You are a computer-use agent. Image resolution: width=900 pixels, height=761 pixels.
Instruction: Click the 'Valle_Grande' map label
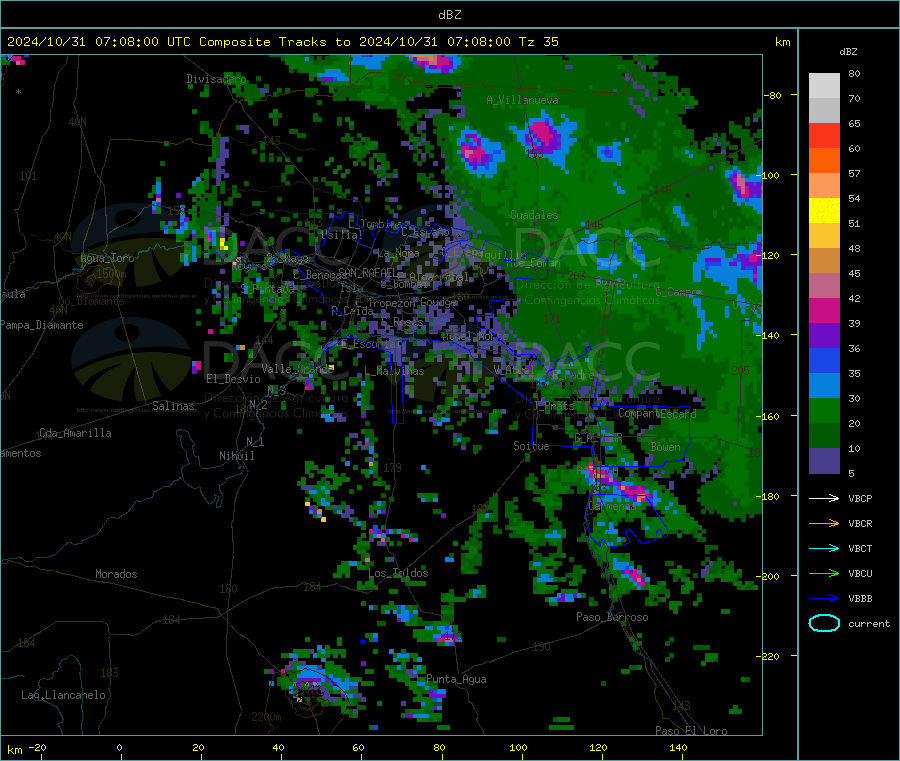coord(297,369)
